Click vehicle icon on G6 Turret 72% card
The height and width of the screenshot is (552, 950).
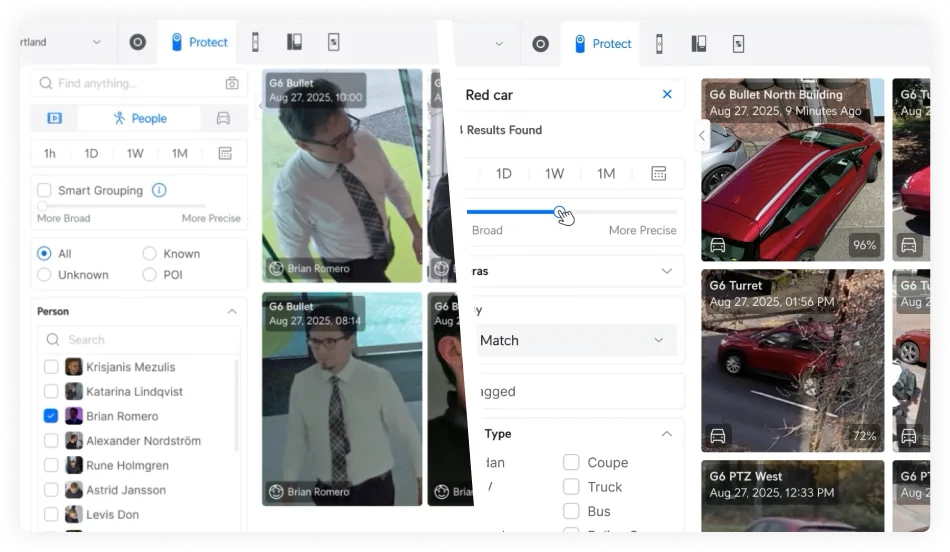[718, 436]
